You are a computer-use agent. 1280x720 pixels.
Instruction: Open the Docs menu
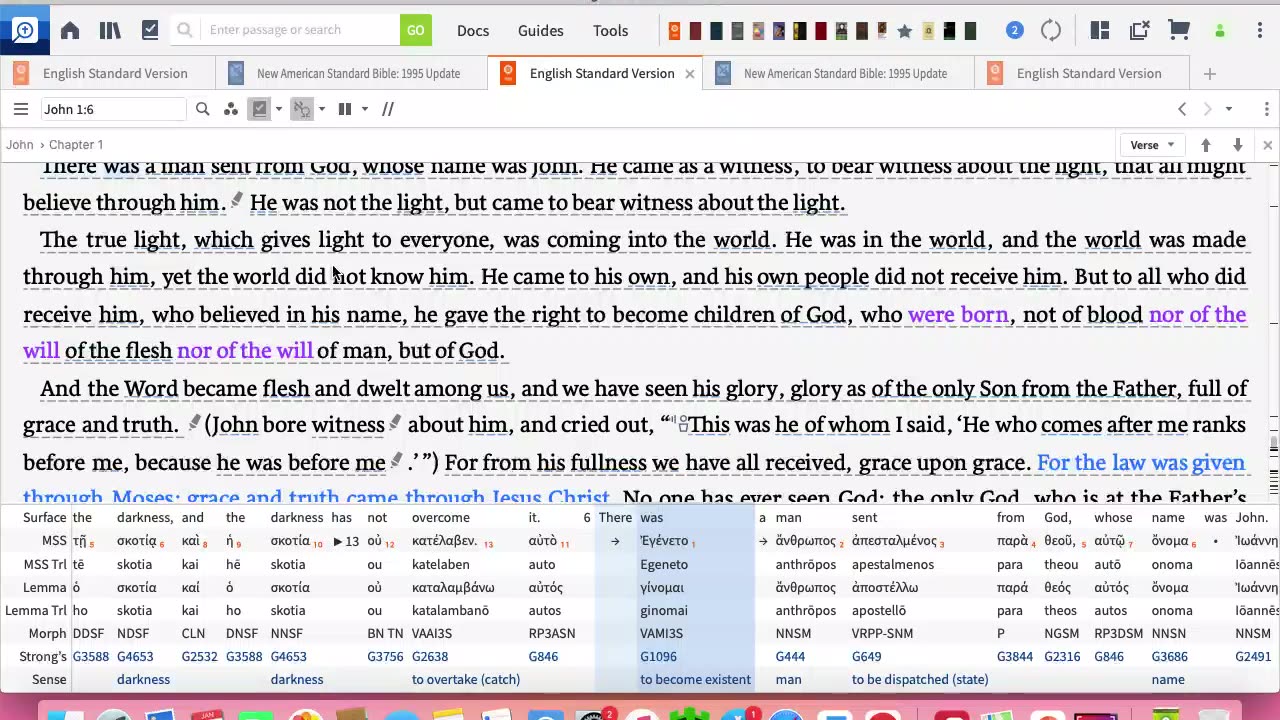click(x=473, y=30)
